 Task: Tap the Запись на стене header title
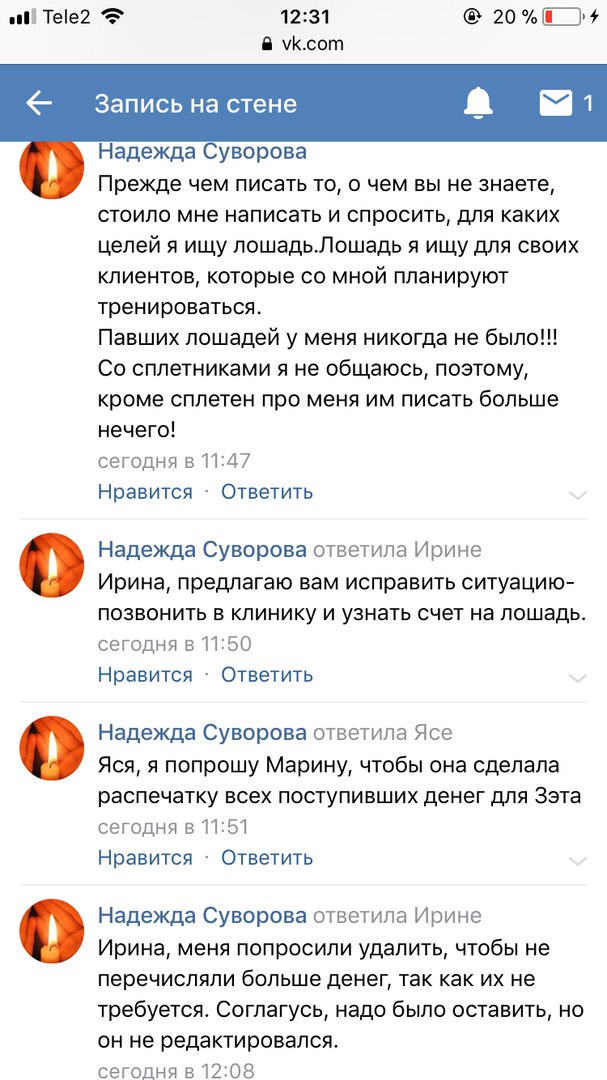point(196,103)
